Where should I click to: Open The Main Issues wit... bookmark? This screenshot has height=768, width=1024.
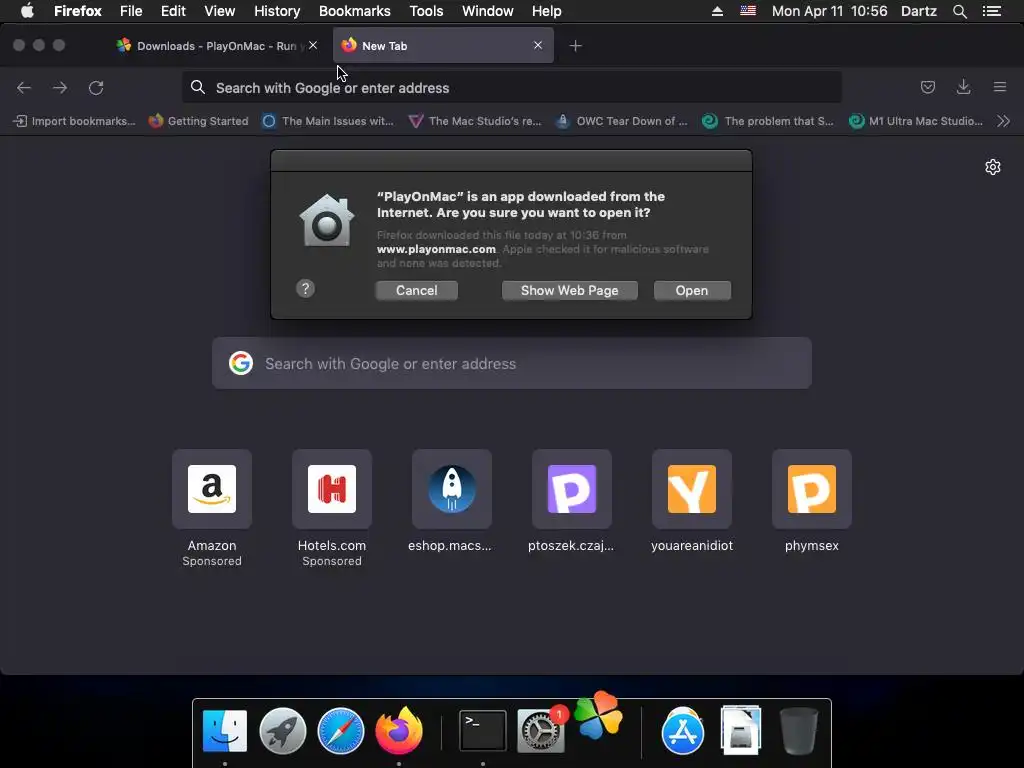[x=328, y=121]
